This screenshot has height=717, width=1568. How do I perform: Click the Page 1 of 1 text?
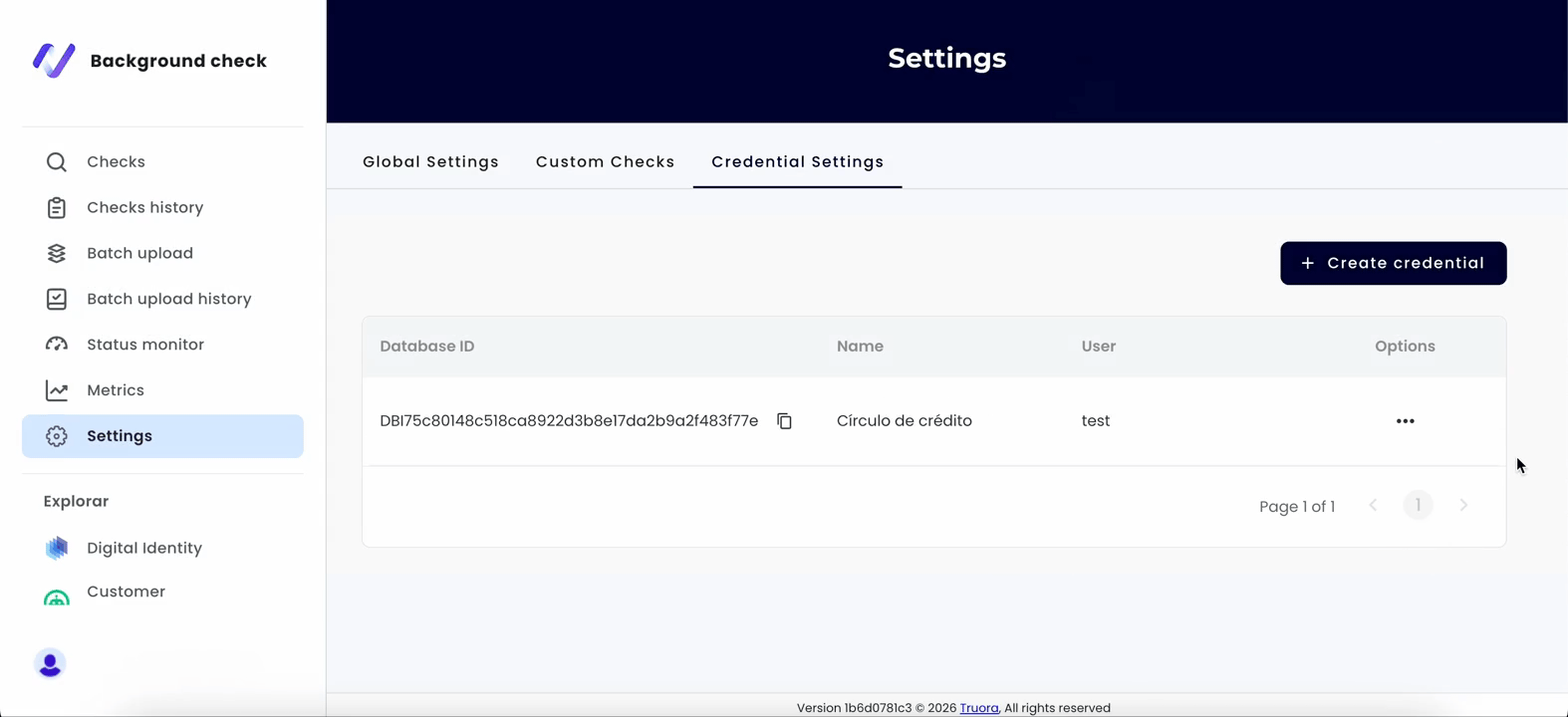click(1296, 507)
